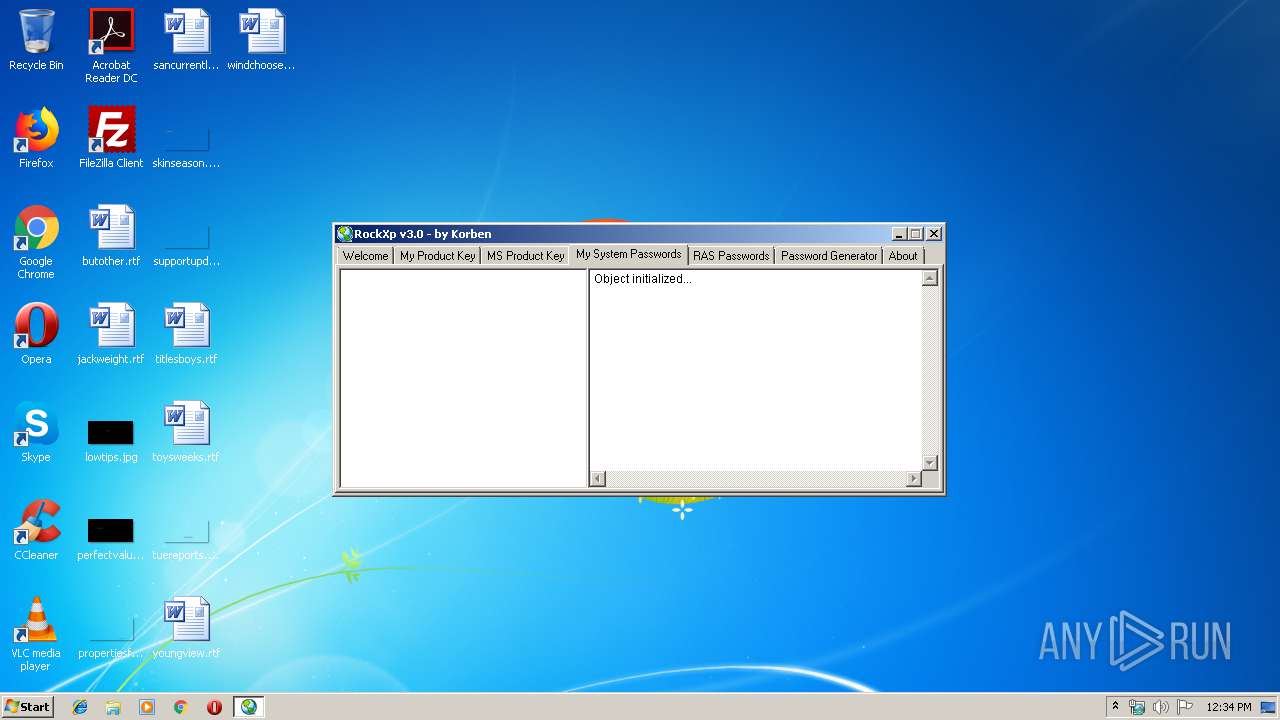This screenshot has width=1280, height=720.
Task: Minimize the RockXp window
Action: 900,234
